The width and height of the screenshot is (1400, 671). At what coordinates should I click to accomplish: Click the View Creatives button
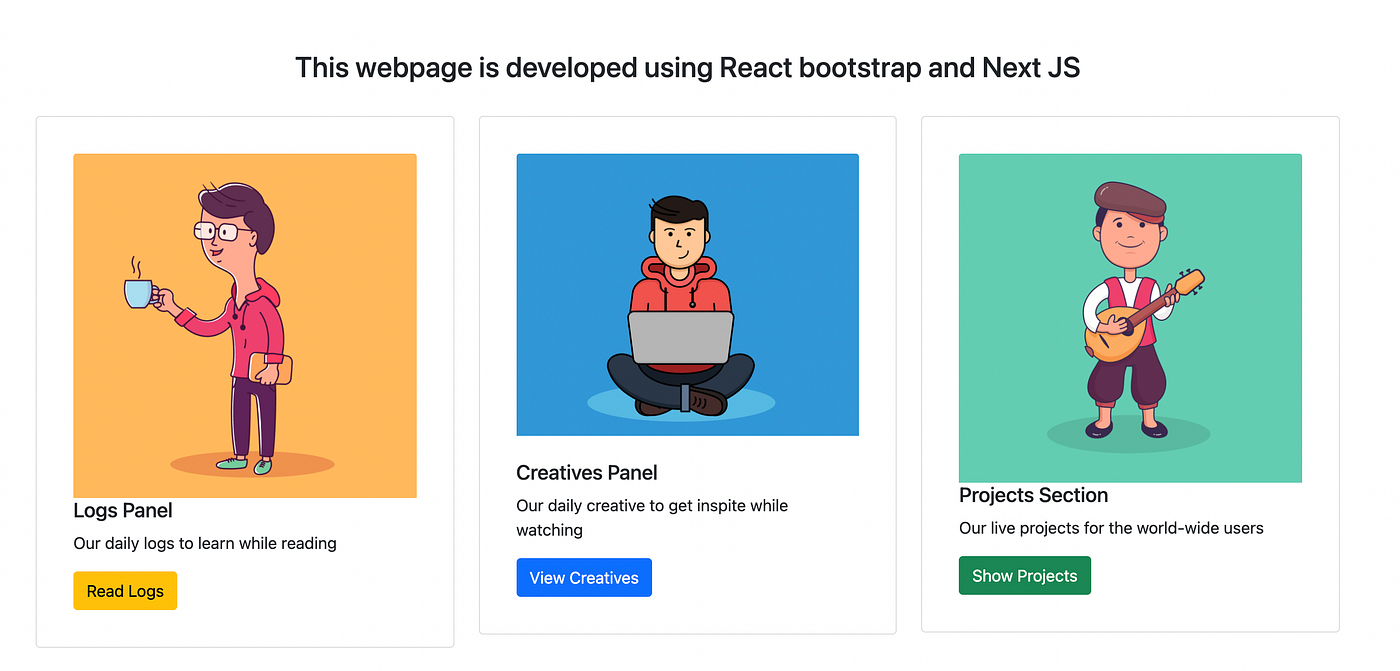[584, 577]
